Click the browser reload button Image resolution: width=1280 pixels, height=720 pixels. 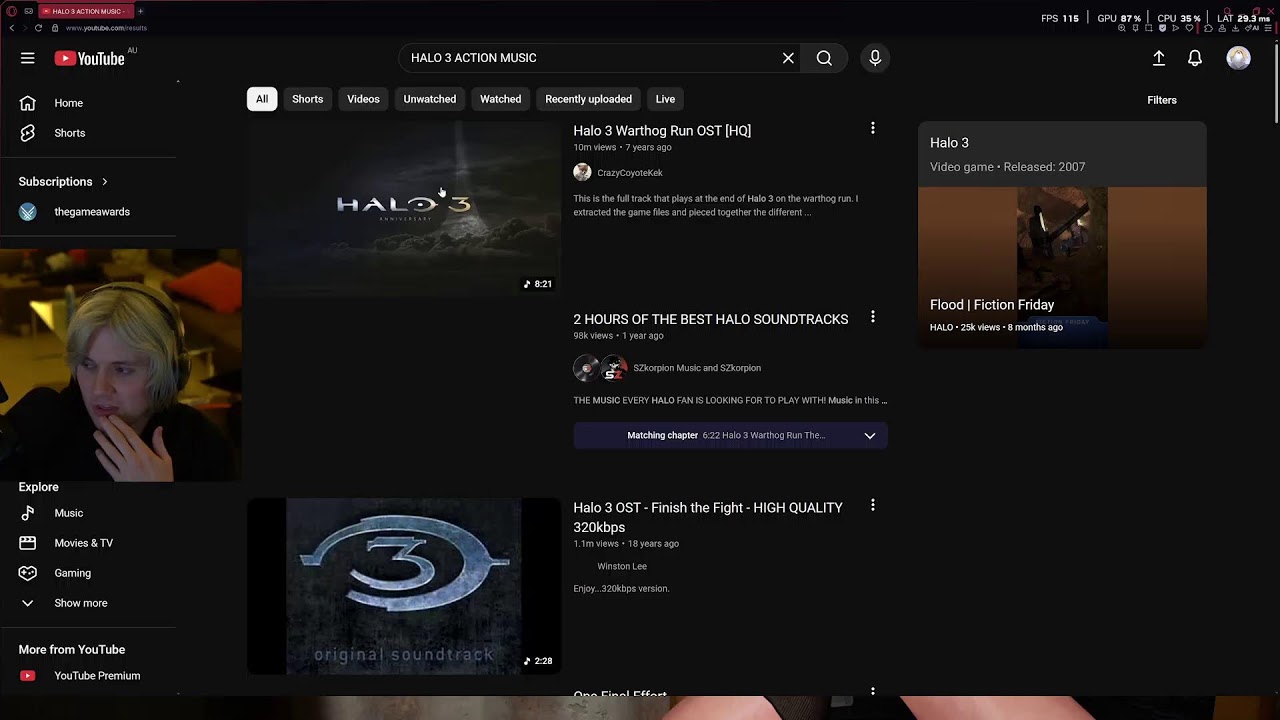38,28
